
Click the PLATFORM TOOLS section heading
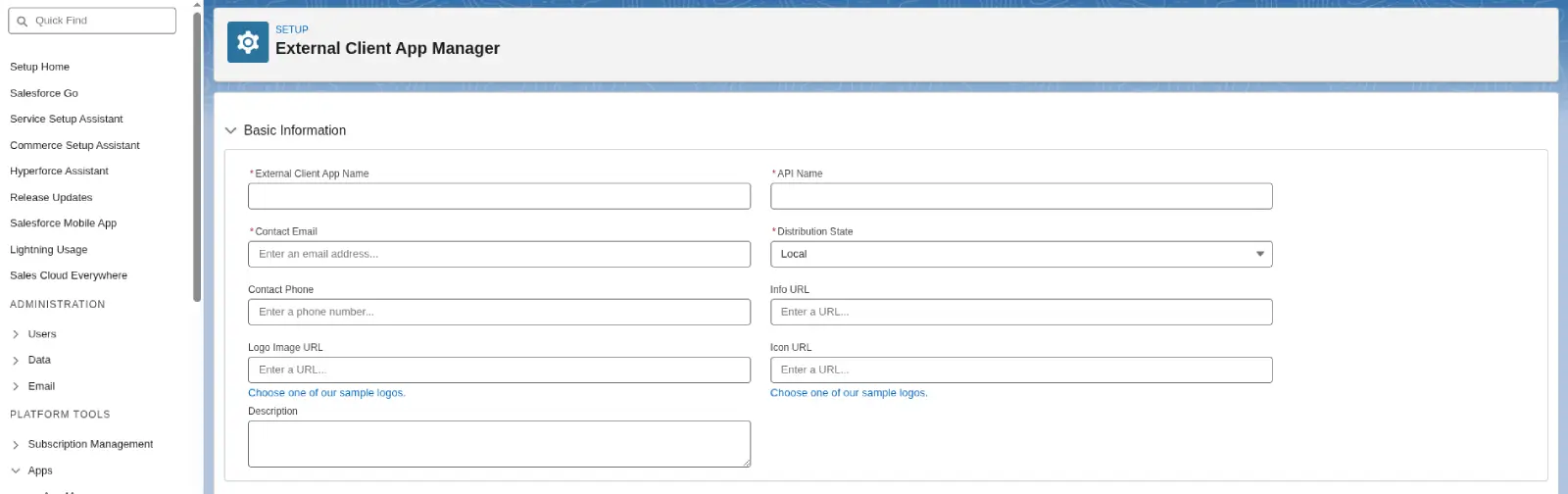60,415
